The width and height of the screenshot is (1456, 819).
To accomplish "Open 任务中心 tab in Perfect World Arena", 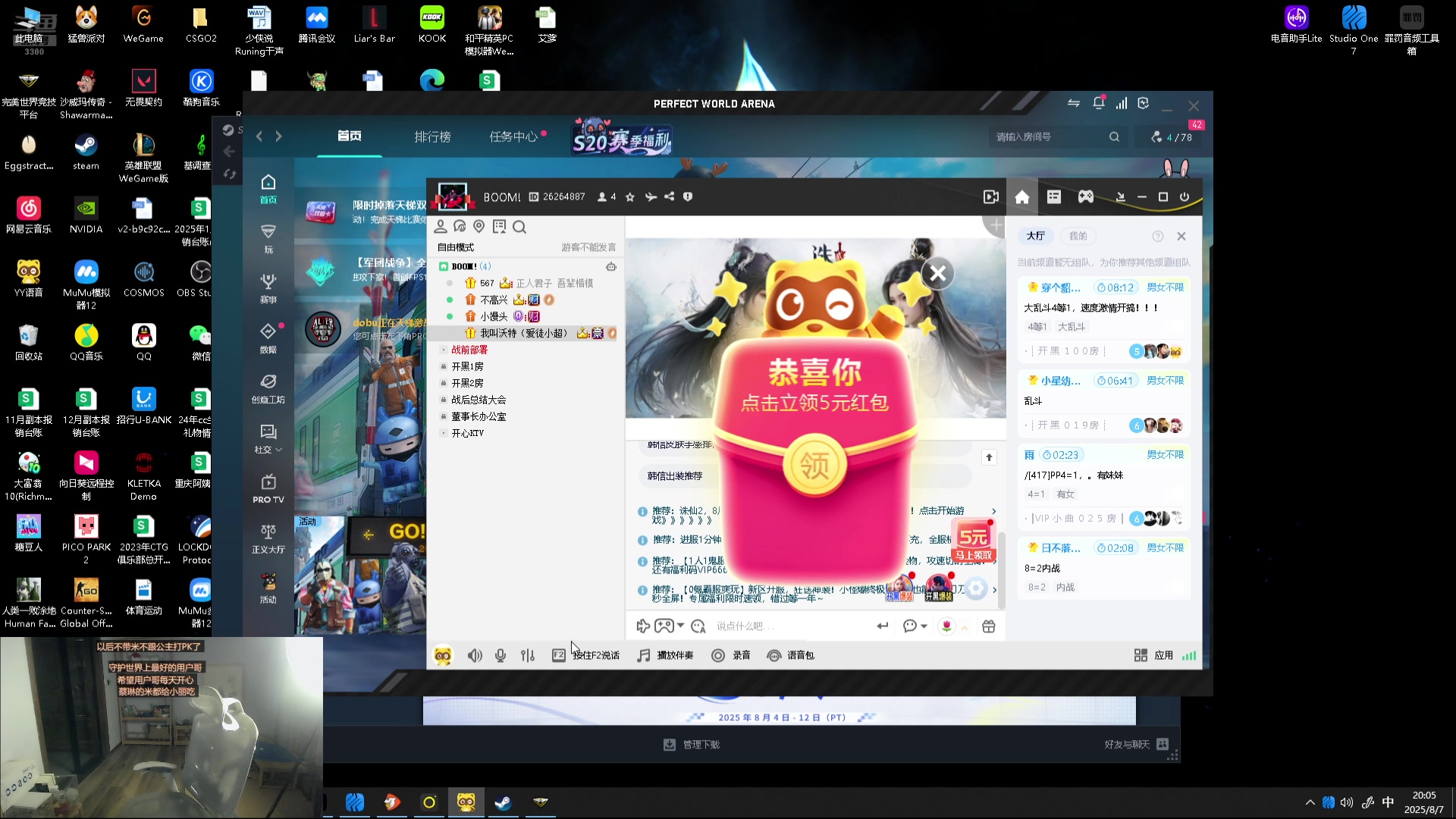I will click(513, 136).
